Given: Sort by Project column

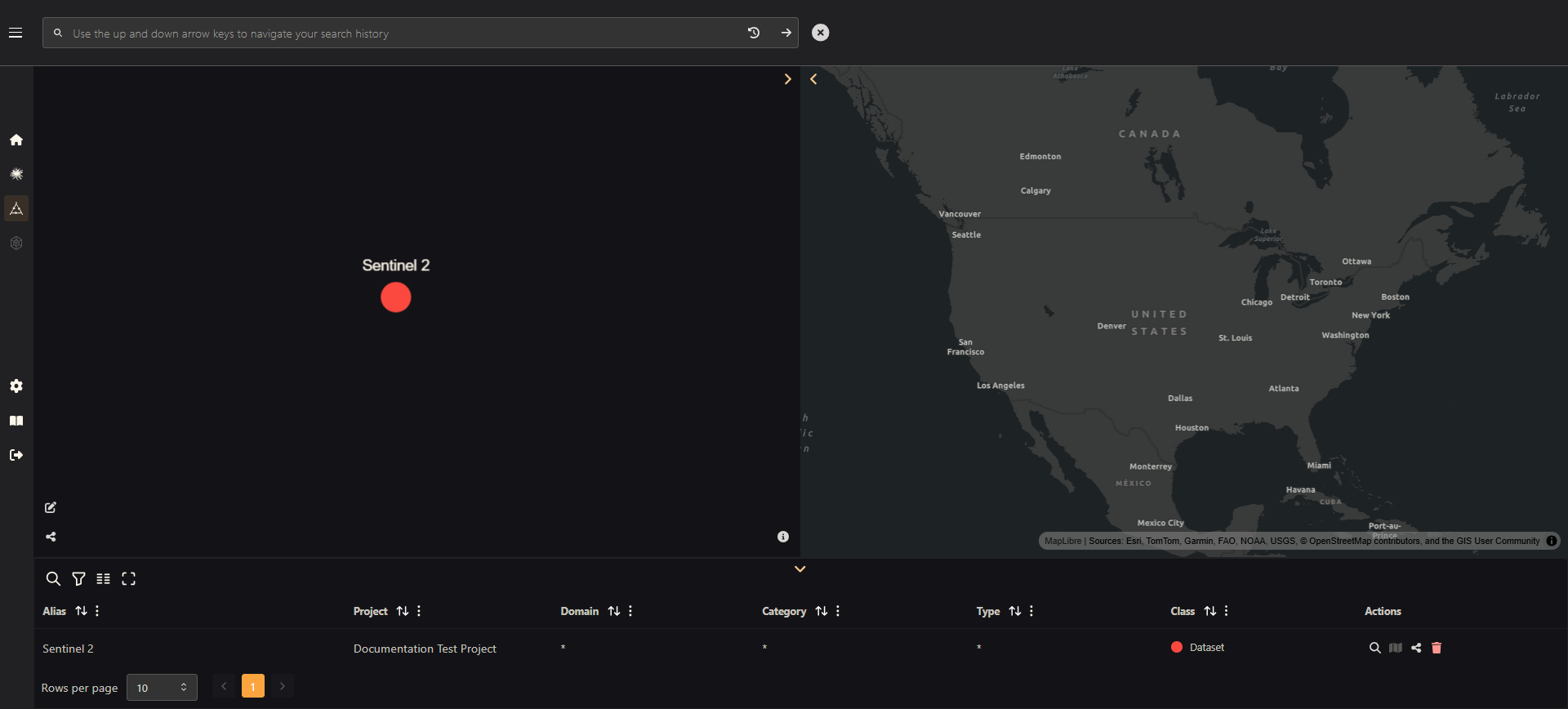Looking at the screenshot, I should coord(403,611).
